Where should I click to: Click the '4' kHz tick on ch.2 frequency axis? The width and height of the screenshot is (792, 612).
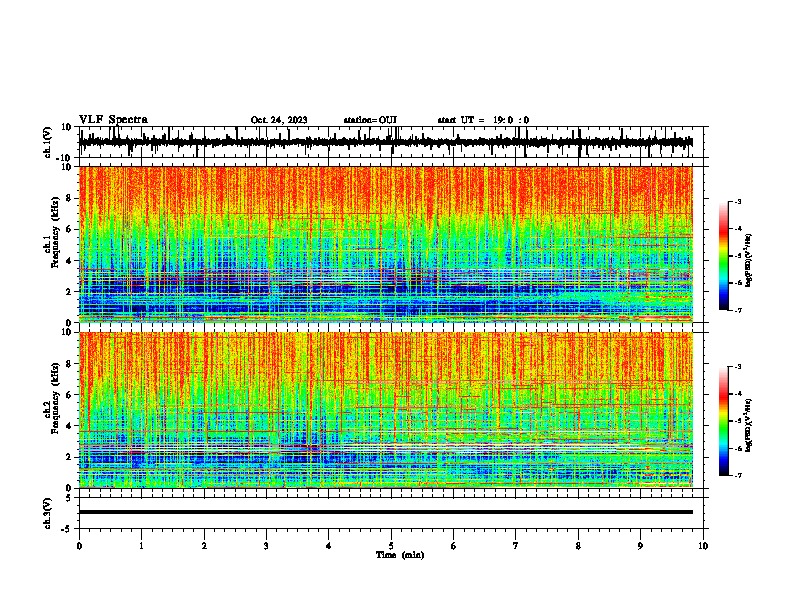70,426
